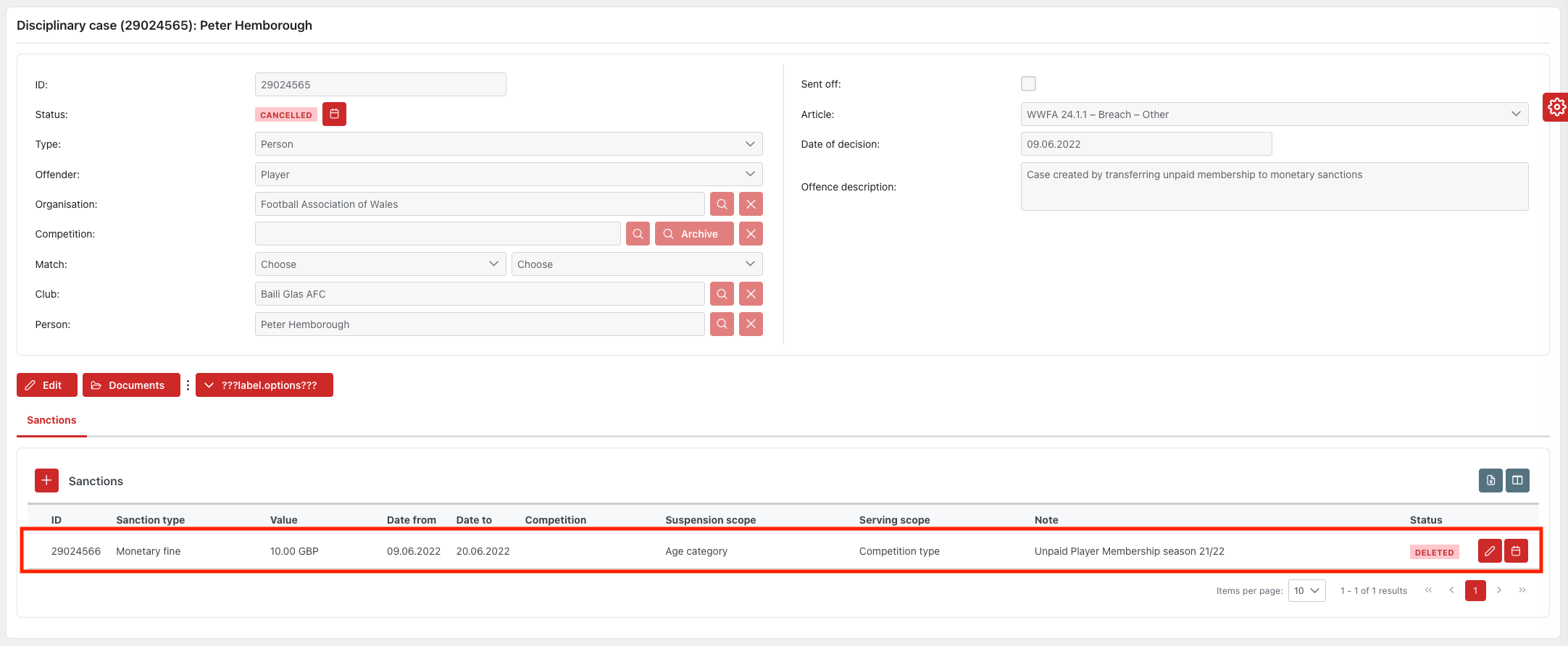
Task: Clear the Club field with X icon
Action: pyautogui.click(x=751, y=294)
